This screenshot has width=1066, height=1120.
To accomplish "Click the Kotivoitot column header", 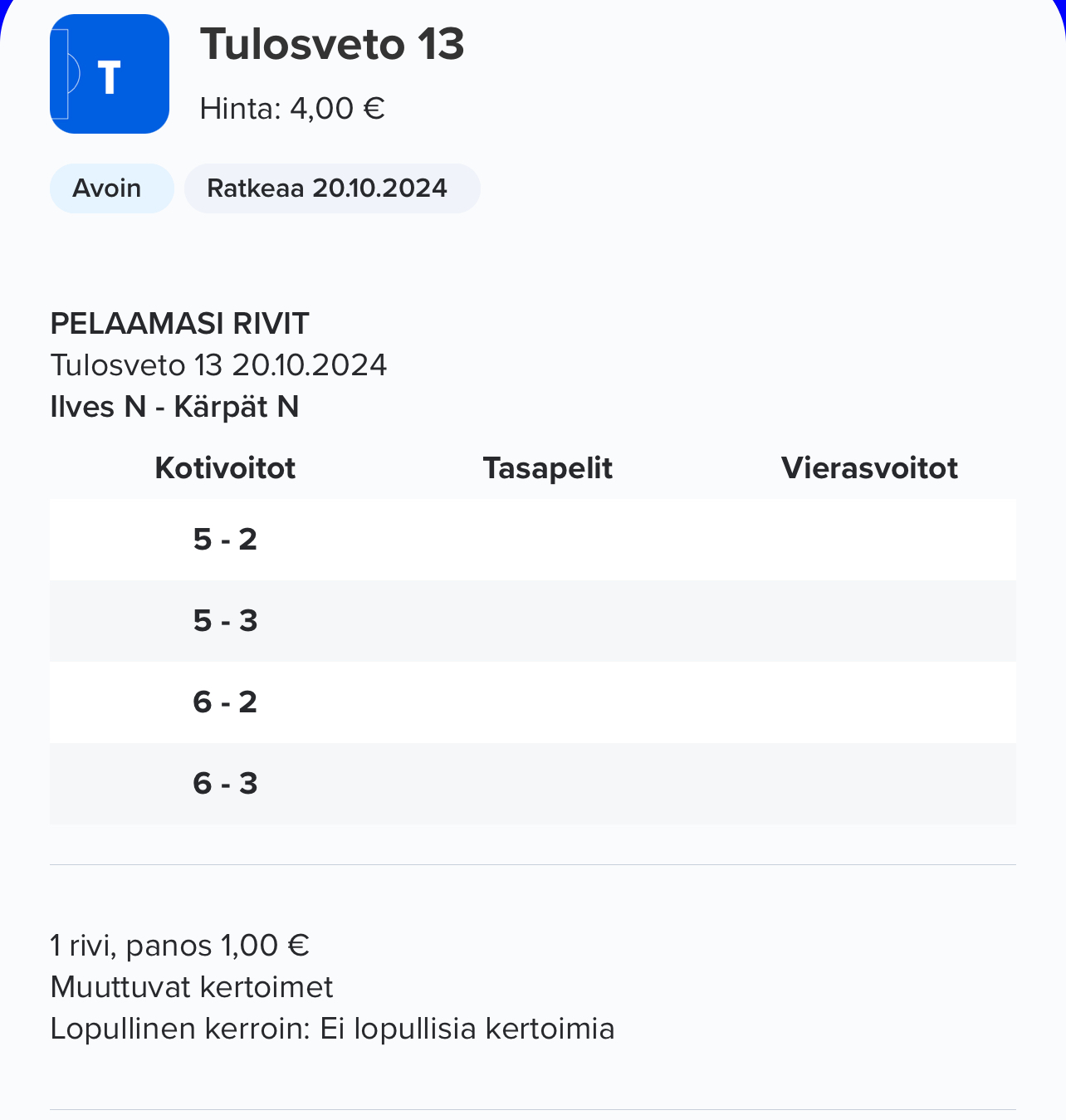I will pyautogui.click(x=225, y=468).
